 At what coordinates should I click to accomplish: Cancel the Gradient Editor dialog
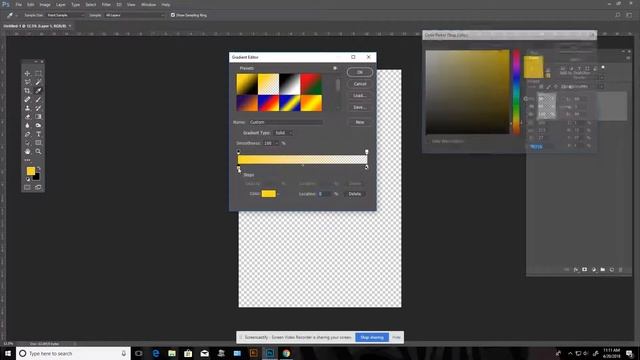click(360, 84)
